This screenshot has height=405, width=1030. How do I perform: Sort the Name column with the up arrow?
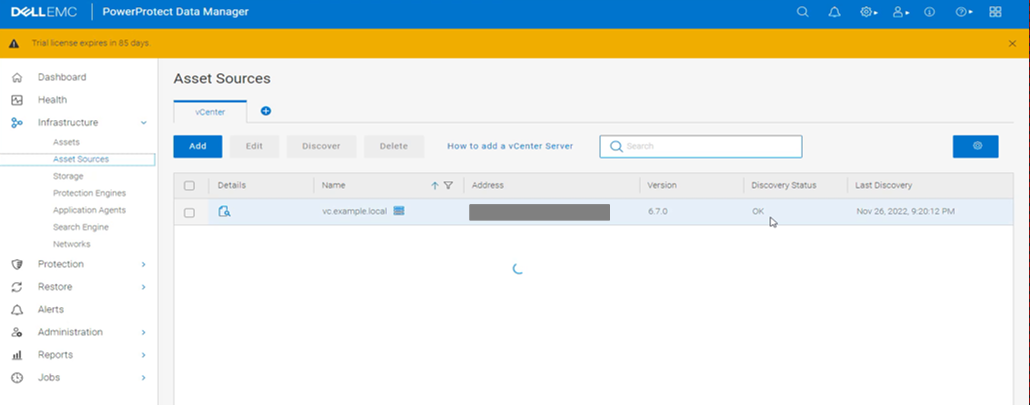[x=434, y=186]
